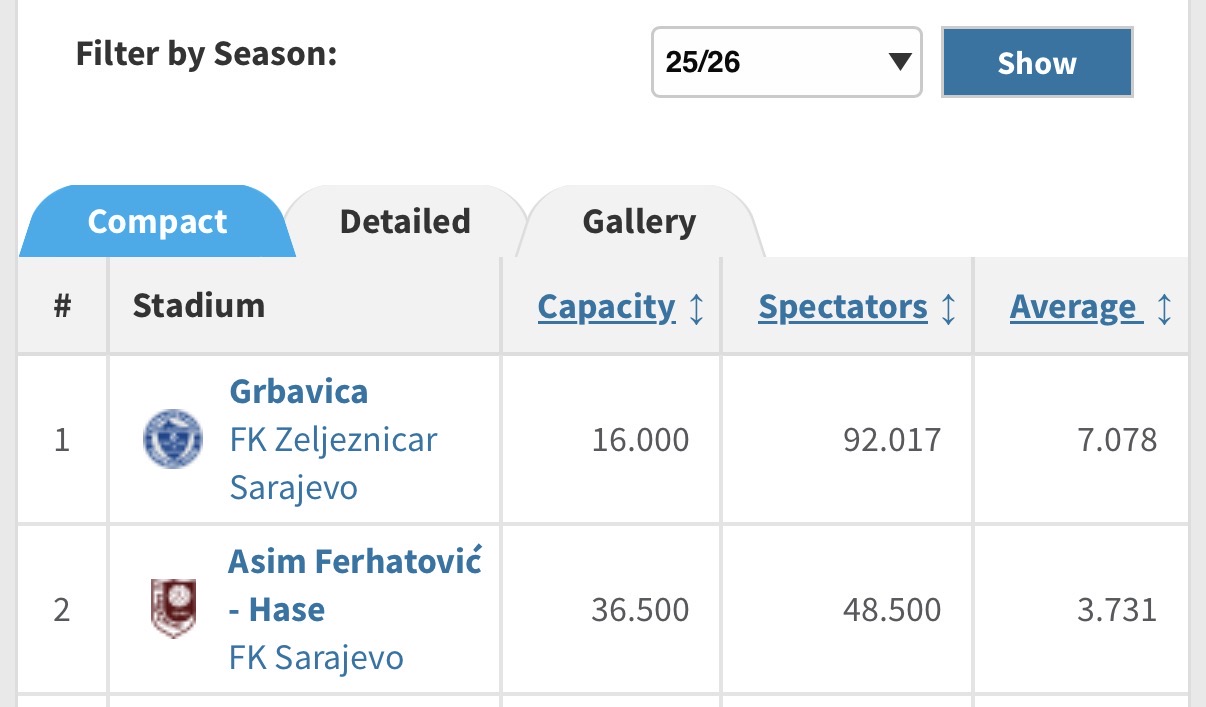The width and height of the screenshot is (1206, 707).
Task: Open the FK Zeljeznicar Sarajevo club link
Action: 333,463
